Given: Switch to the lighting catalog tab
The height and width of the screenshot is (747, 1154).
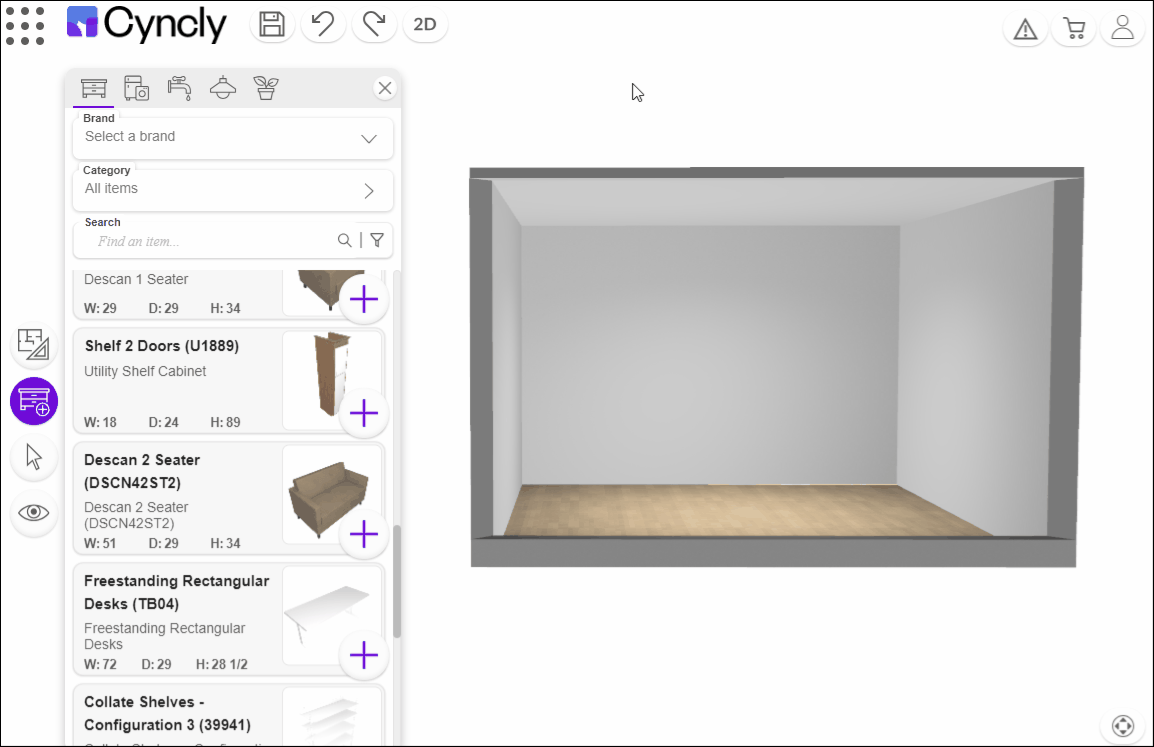Looking at the screenshot, I should pyautogui.click(x=223, y=88).
